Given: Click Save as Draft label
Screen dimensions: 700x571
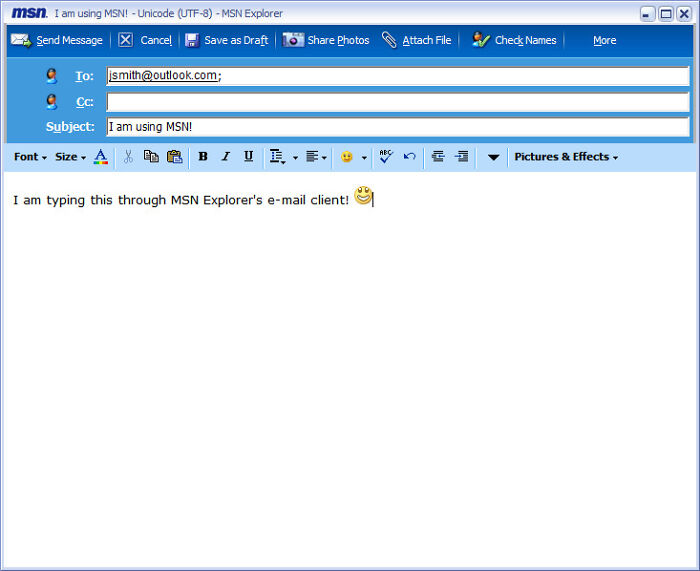Looking at the screenshot, I should 236,40.
